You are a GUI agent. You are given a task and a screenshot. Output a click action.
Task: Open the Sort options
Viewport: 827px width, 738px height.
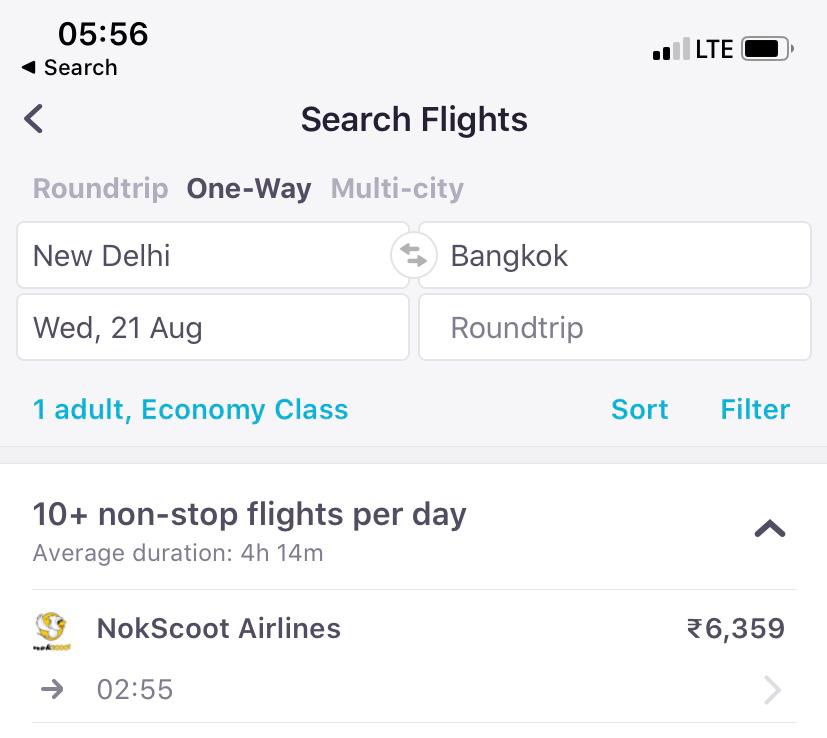click(x=639, y=409)
